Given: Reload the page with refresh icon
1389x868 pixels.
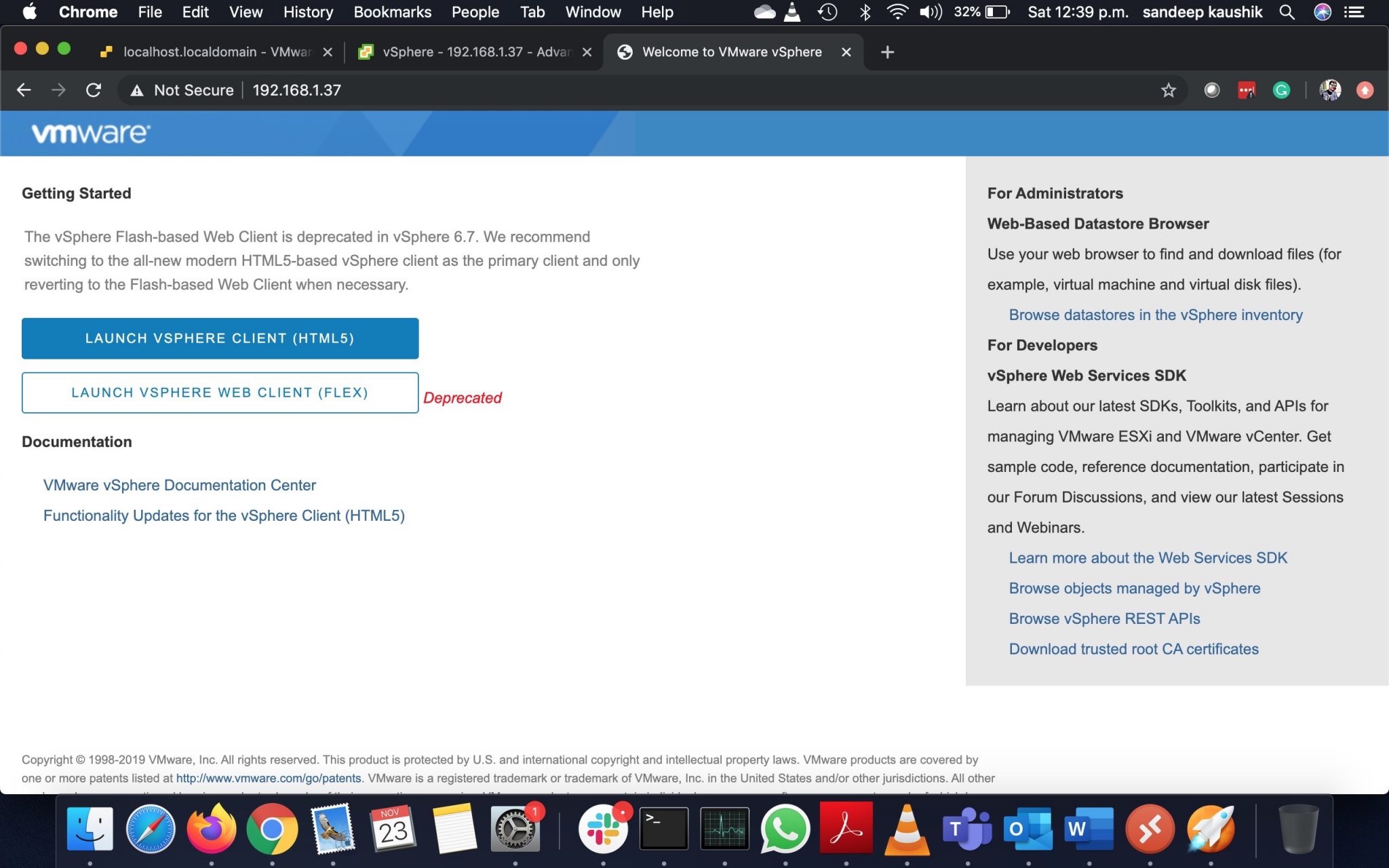Looking at the screenshot, I should coord(94,90).
